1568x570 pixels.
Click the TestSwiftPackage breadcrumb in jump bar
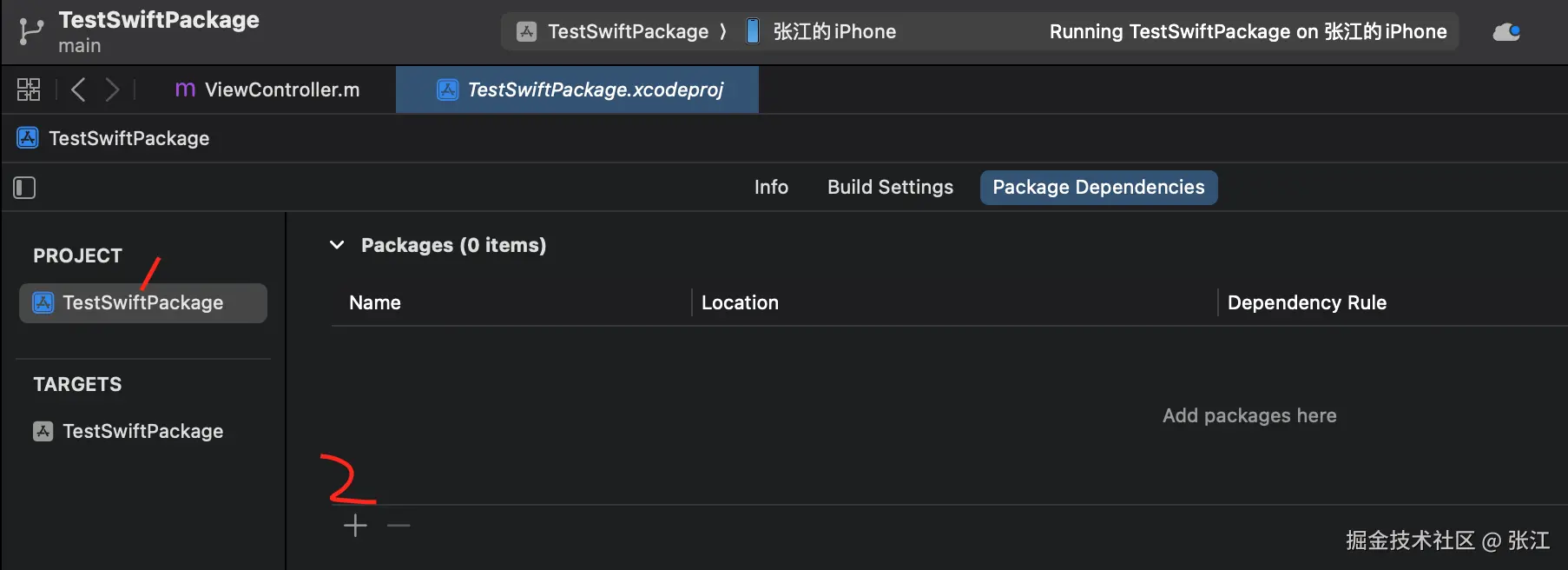coord(128,139)
